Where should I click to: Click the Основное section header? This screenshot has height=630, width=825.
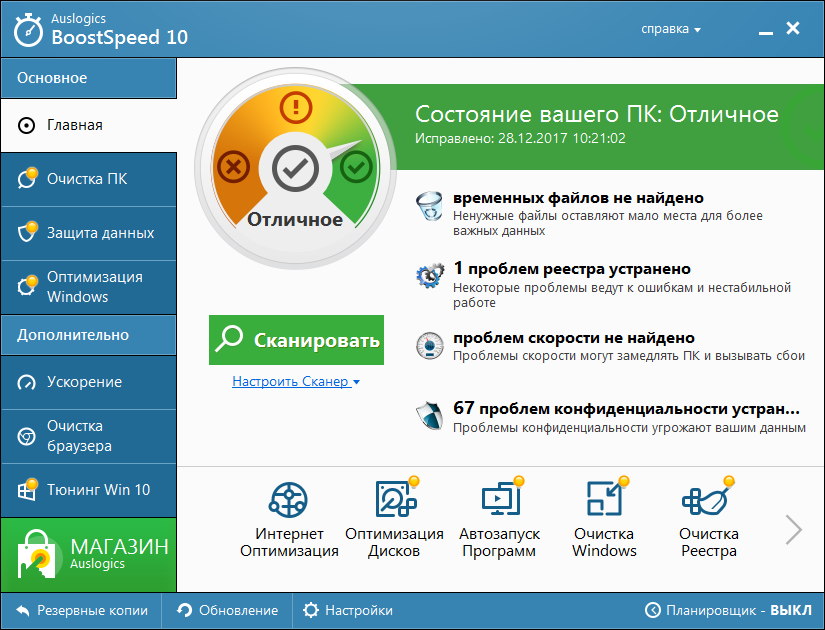coord(88,78)
